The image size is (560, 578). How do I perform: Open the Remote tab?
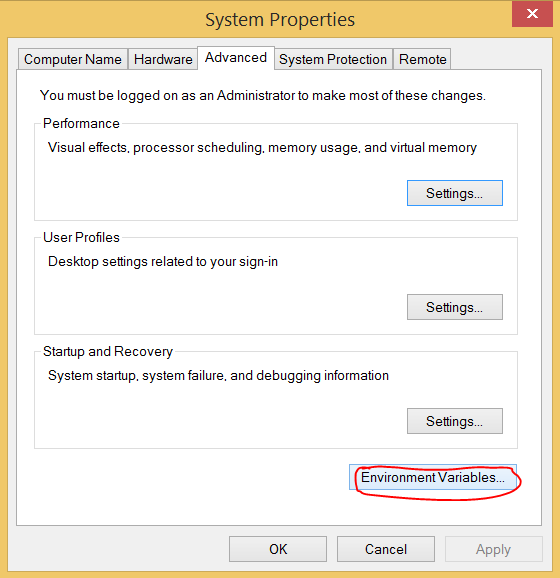[422, 59]
